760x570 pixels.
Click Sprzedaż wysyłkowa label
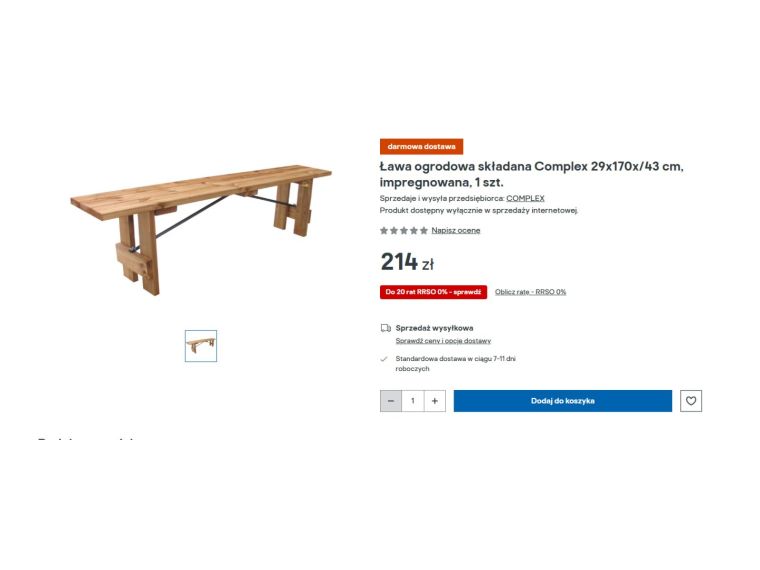(x=434, y=328)
